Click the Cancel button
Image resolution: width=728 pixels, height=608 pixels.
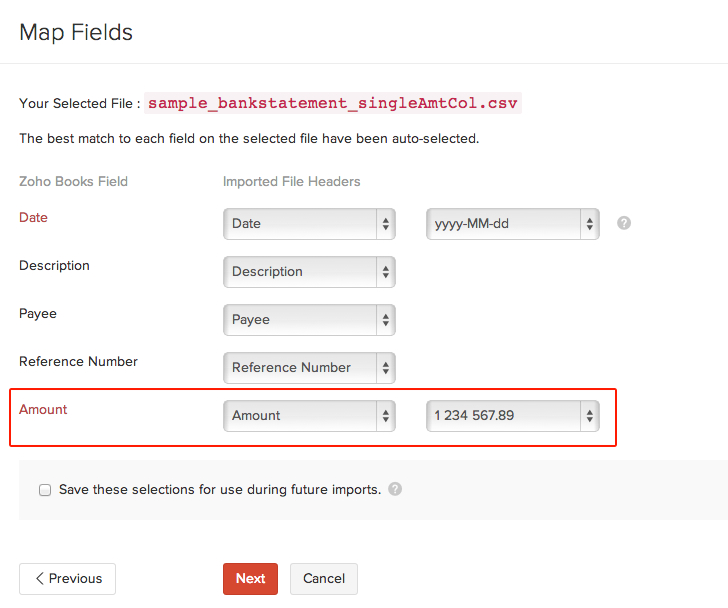click(x=324, y=578)
